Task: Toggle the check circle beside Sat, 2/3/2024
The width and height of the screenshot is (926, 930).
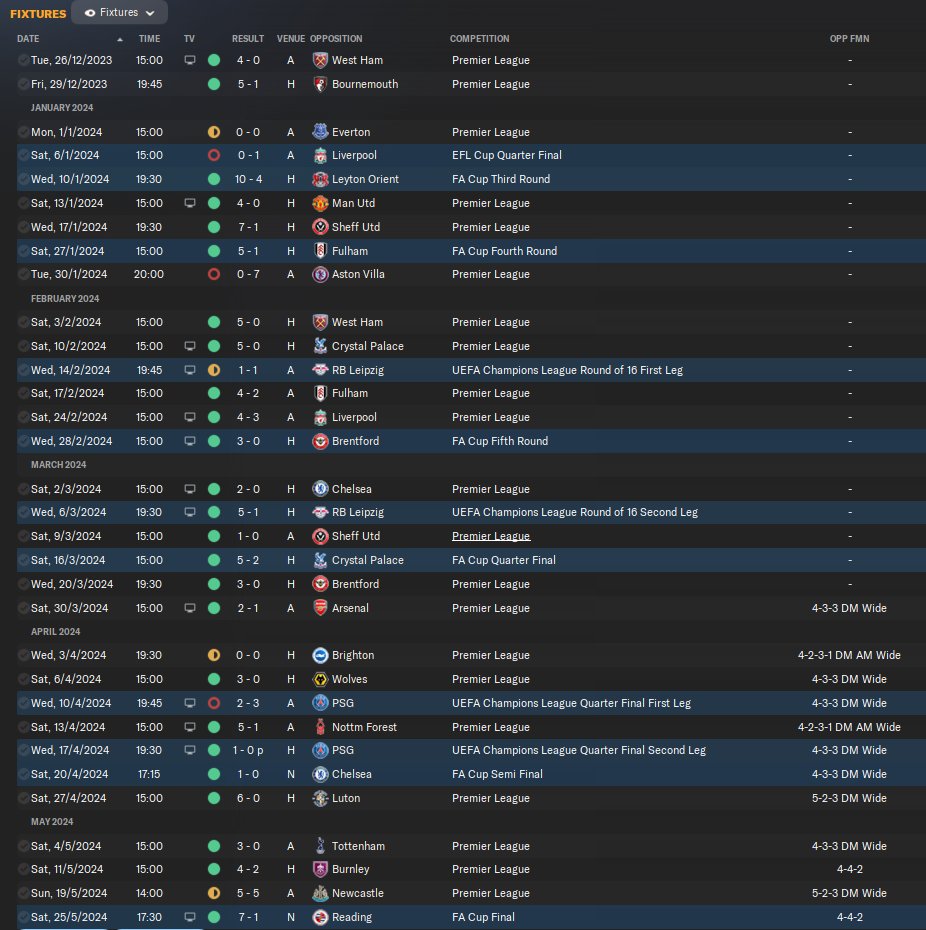Action: (x=23, y=489)
